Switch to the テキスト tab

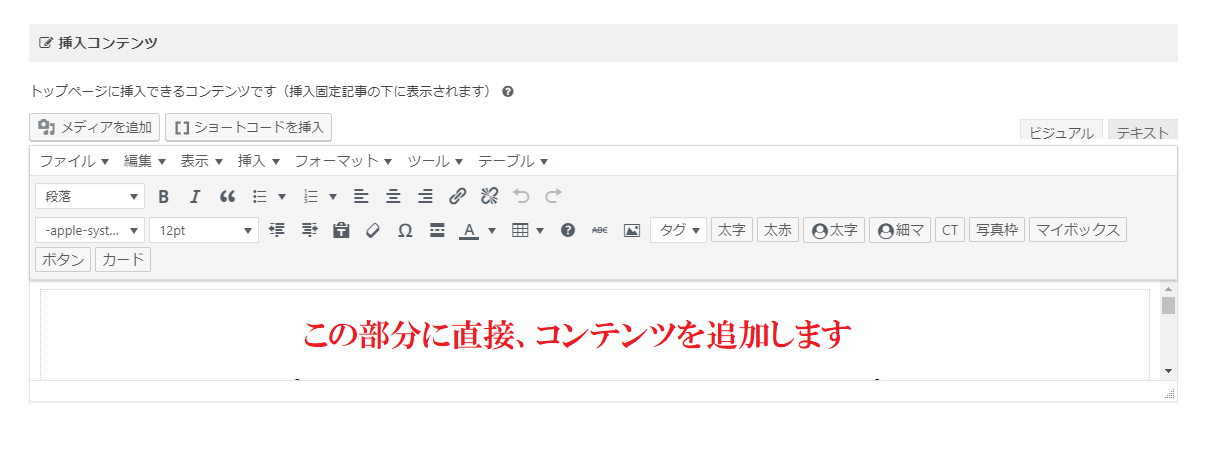[x=1143, y=132]
